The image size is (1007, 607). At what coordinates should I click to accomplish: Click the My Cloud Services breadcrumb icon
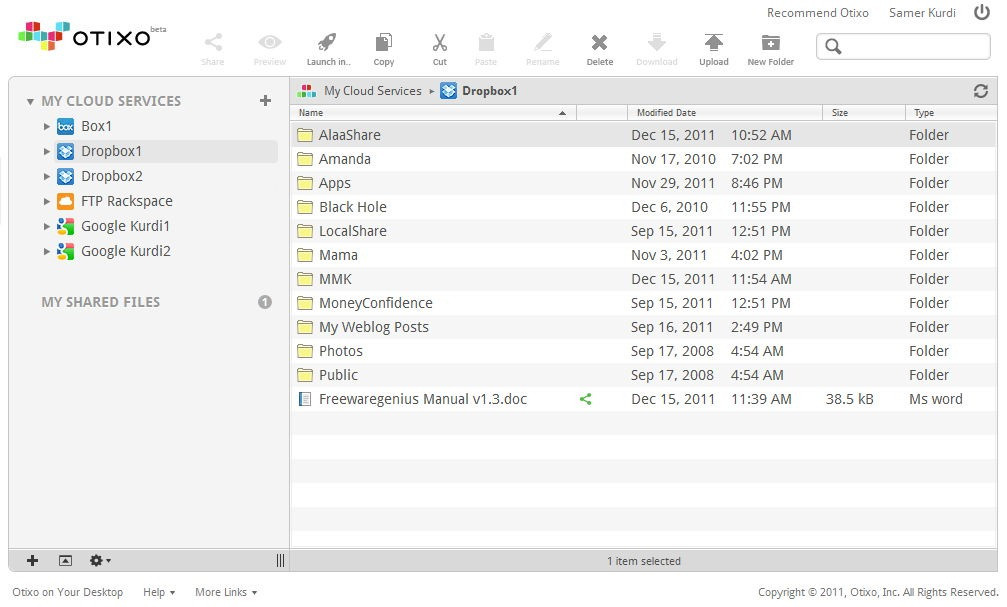click(x=306, y=91)
